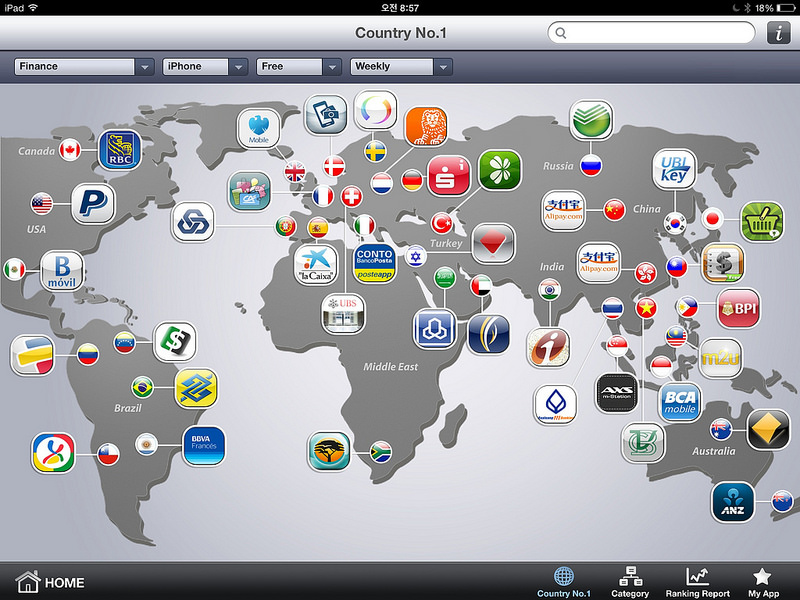Select the India flag marker

(x=549, y=290)
